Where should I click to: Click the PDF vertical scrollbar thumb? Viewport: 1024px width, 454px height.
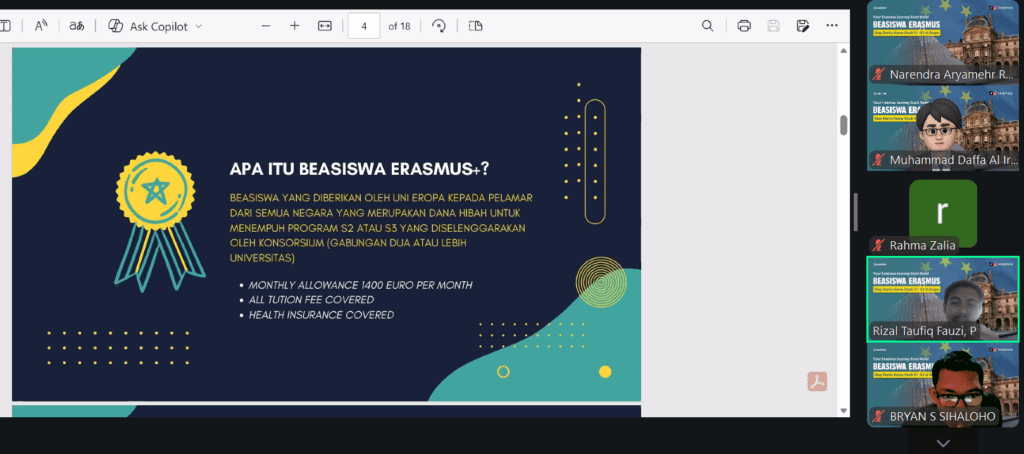click(x=843, y=125)
